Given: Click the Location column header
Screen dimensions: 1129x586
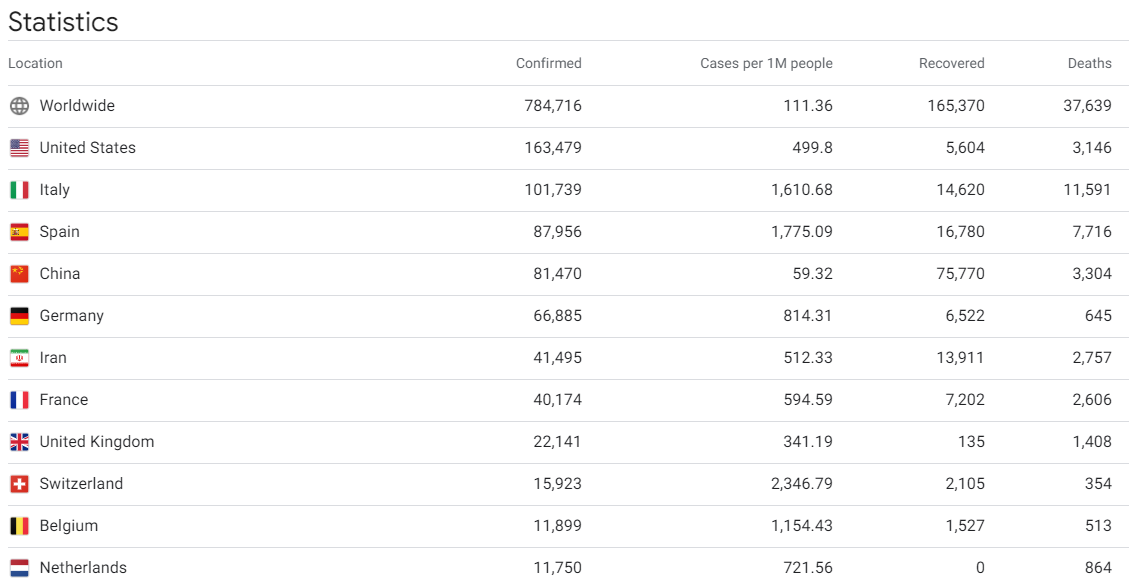Looking at the screenshot, I should (35, 63).
